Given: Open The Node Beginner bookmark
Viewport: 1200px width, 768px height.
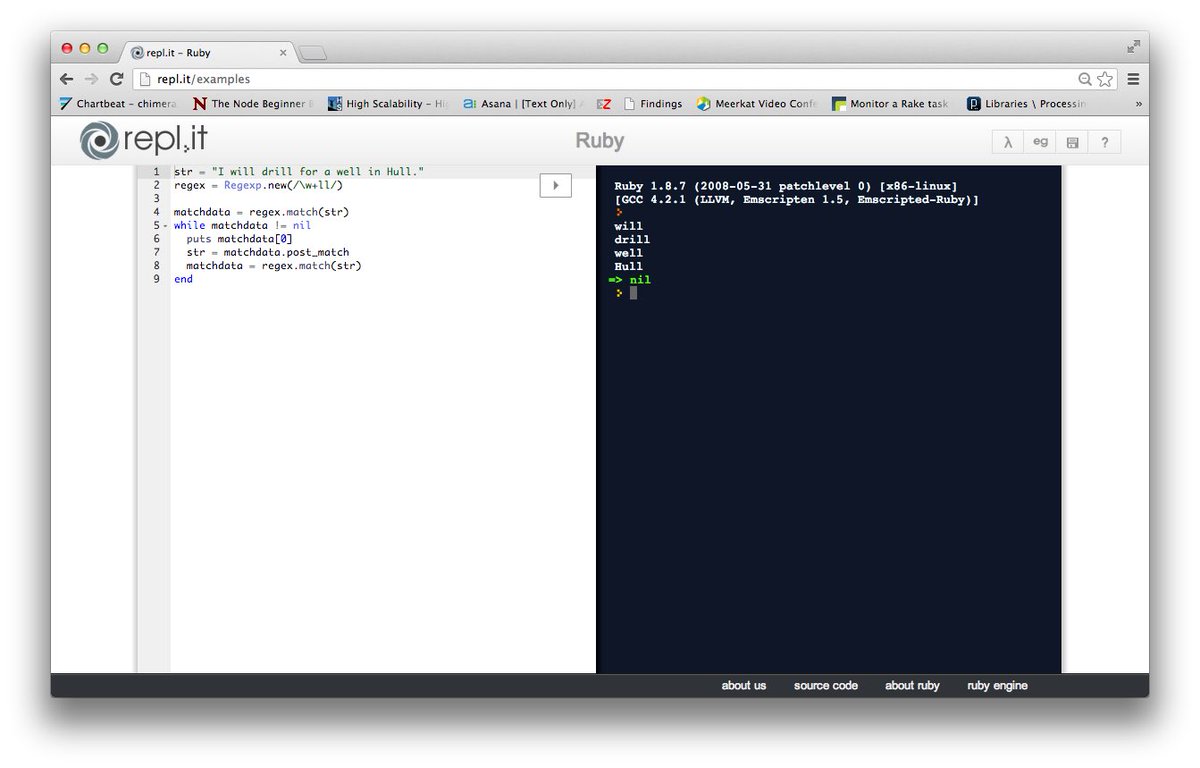Looking at the screenshot, I should coord(253,103).
